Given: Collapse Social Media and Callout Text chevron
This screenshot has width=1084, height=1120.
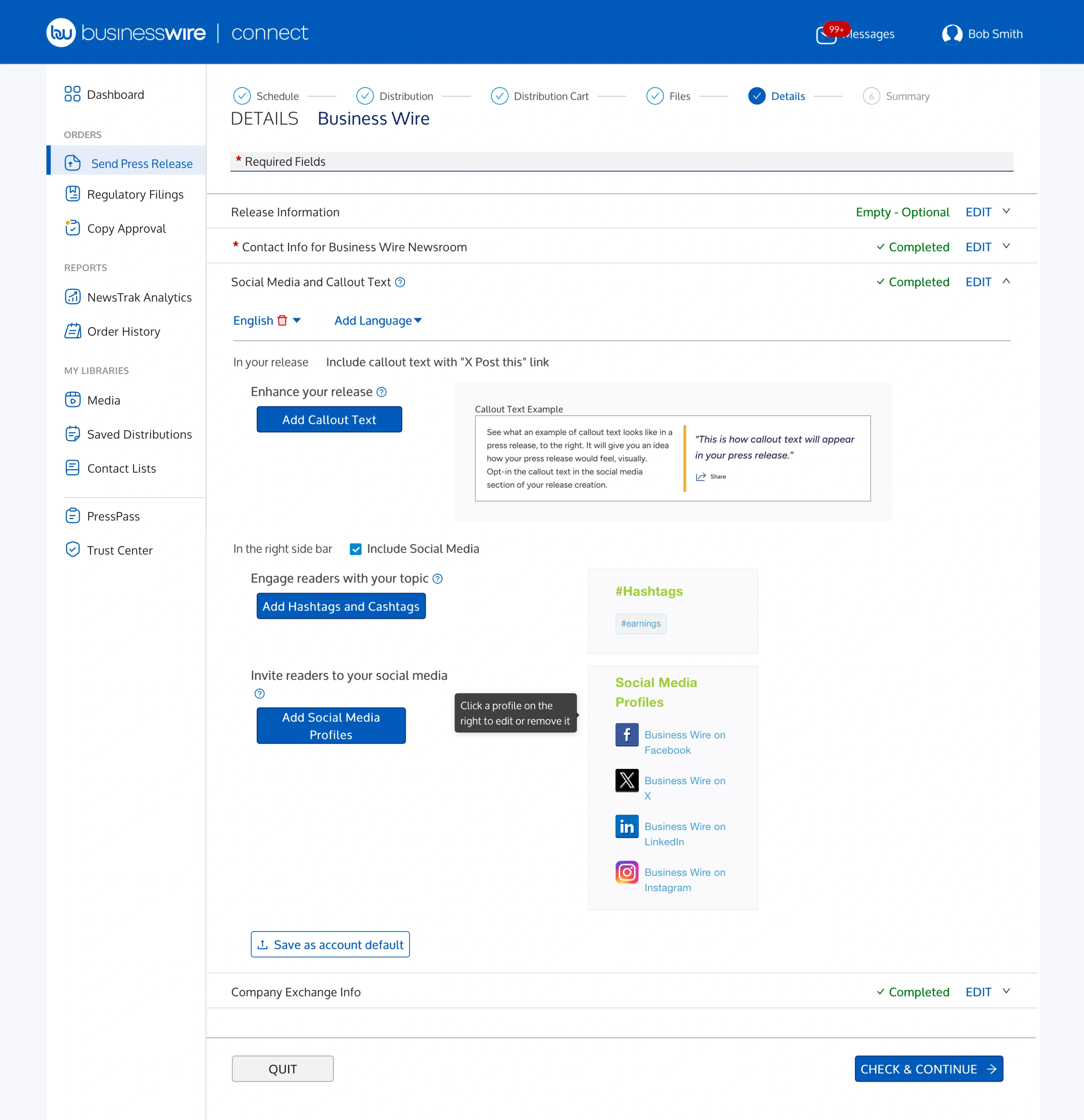Looking at the screenshot, I should 1006,281.
